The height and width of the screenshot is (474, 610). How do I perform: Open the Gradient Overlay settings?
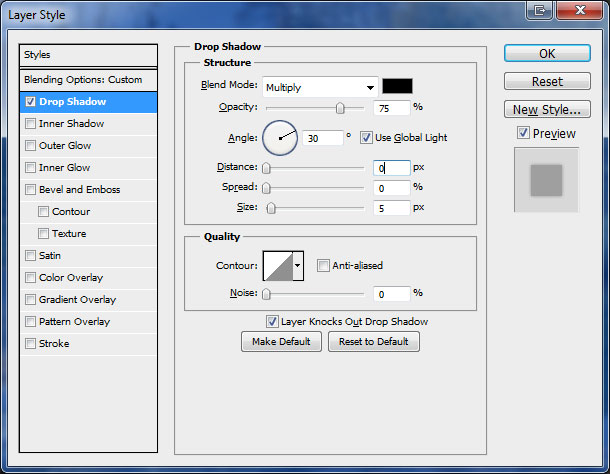pyautogui.click(x=77, y=300)
